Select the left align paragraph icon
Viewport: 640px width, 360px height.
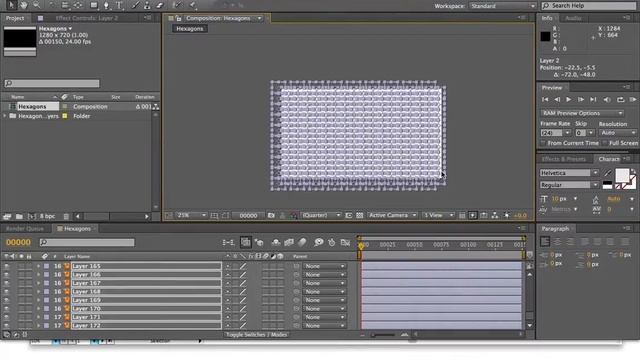pos(545,242)
